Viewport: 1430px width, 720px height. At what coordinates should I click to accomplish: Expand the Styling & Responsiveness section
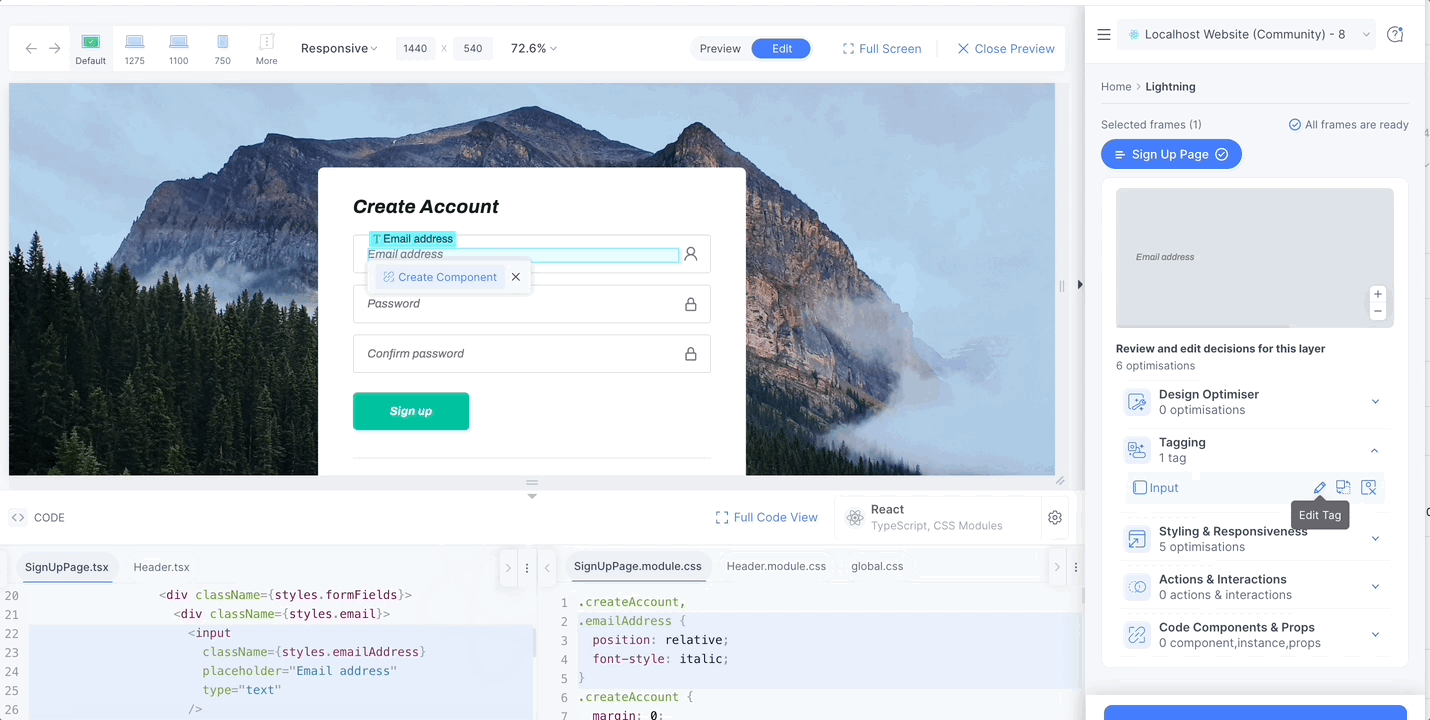click(x=1375, y=539)
